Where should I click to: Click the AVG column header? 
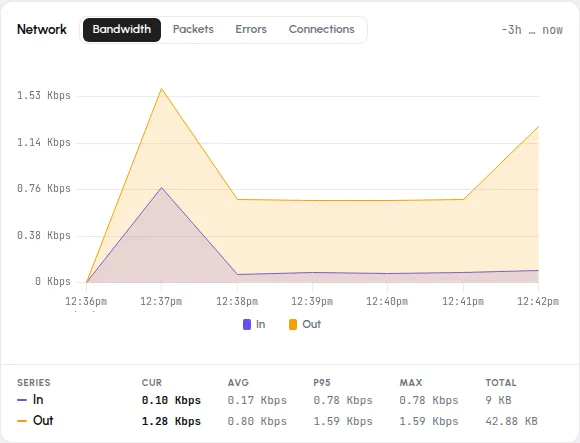238,383
